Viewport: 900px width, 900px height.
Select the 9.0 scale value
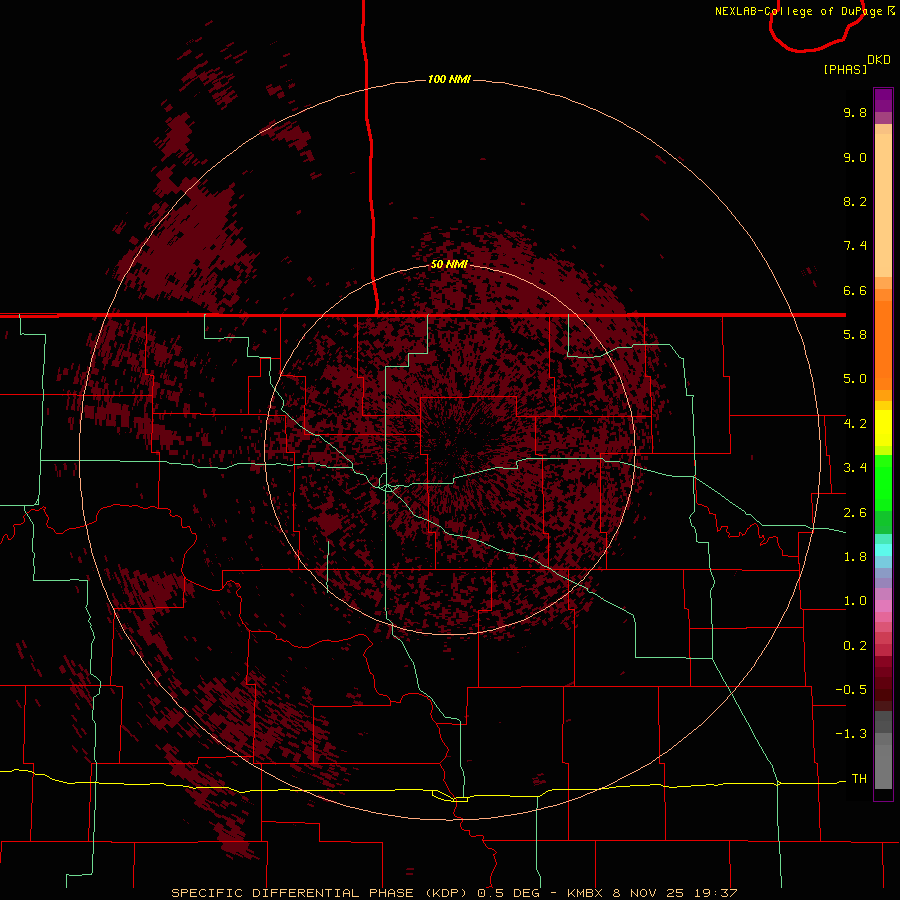855,157
